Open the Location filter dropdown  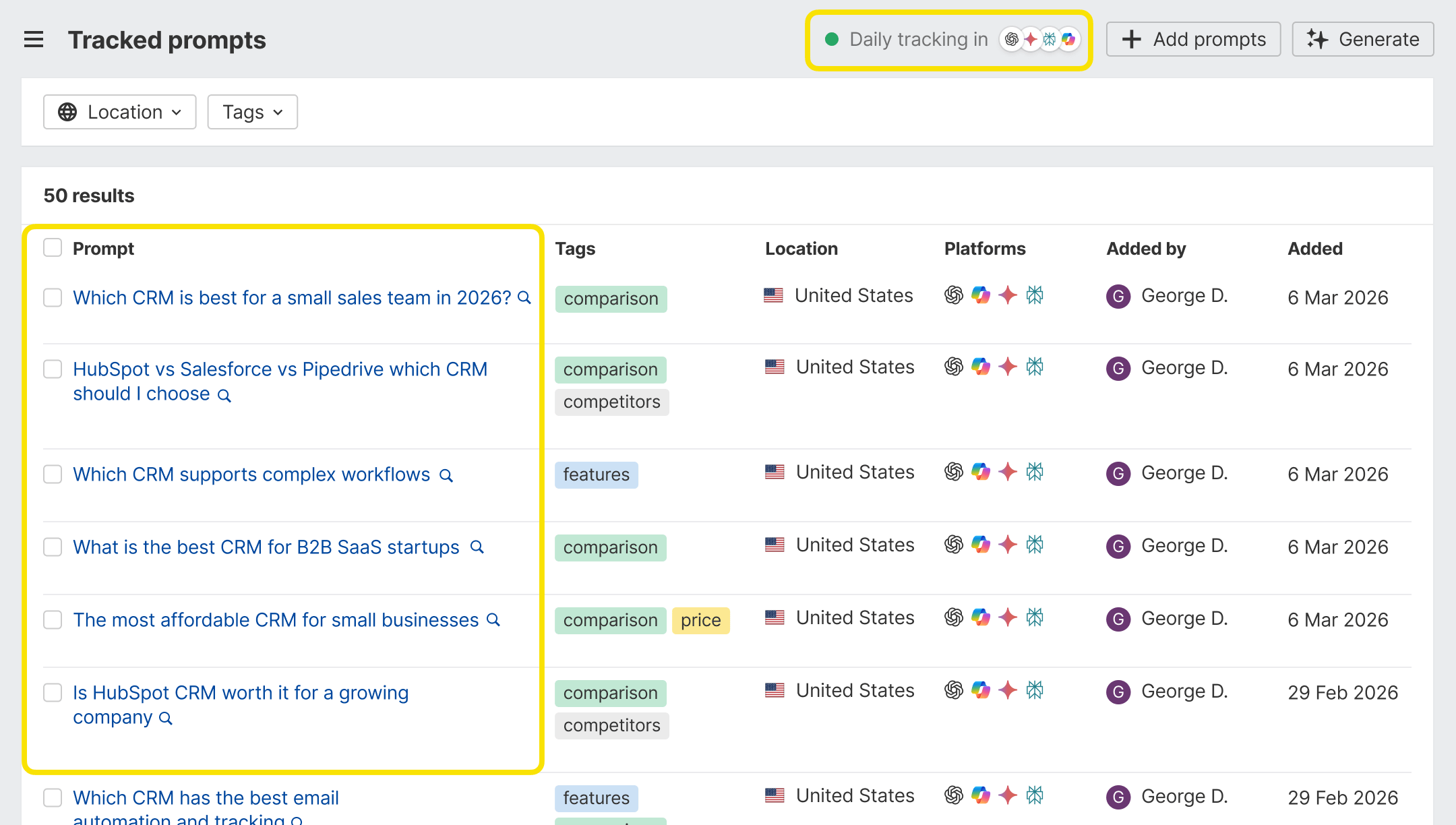tap(120, 112)
